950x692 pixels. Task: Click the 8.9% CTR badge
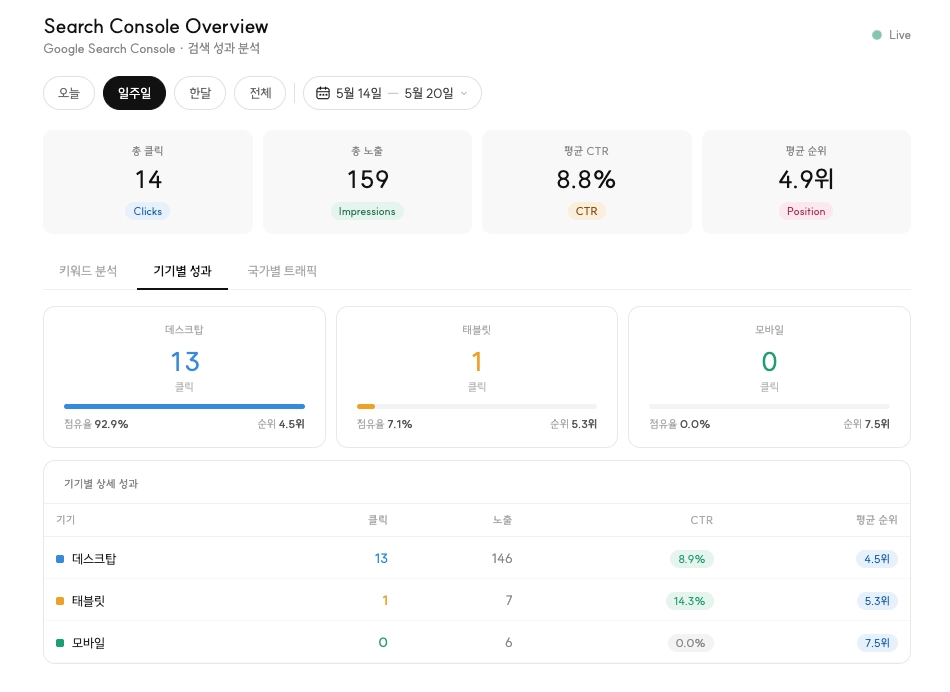[692, 559]
